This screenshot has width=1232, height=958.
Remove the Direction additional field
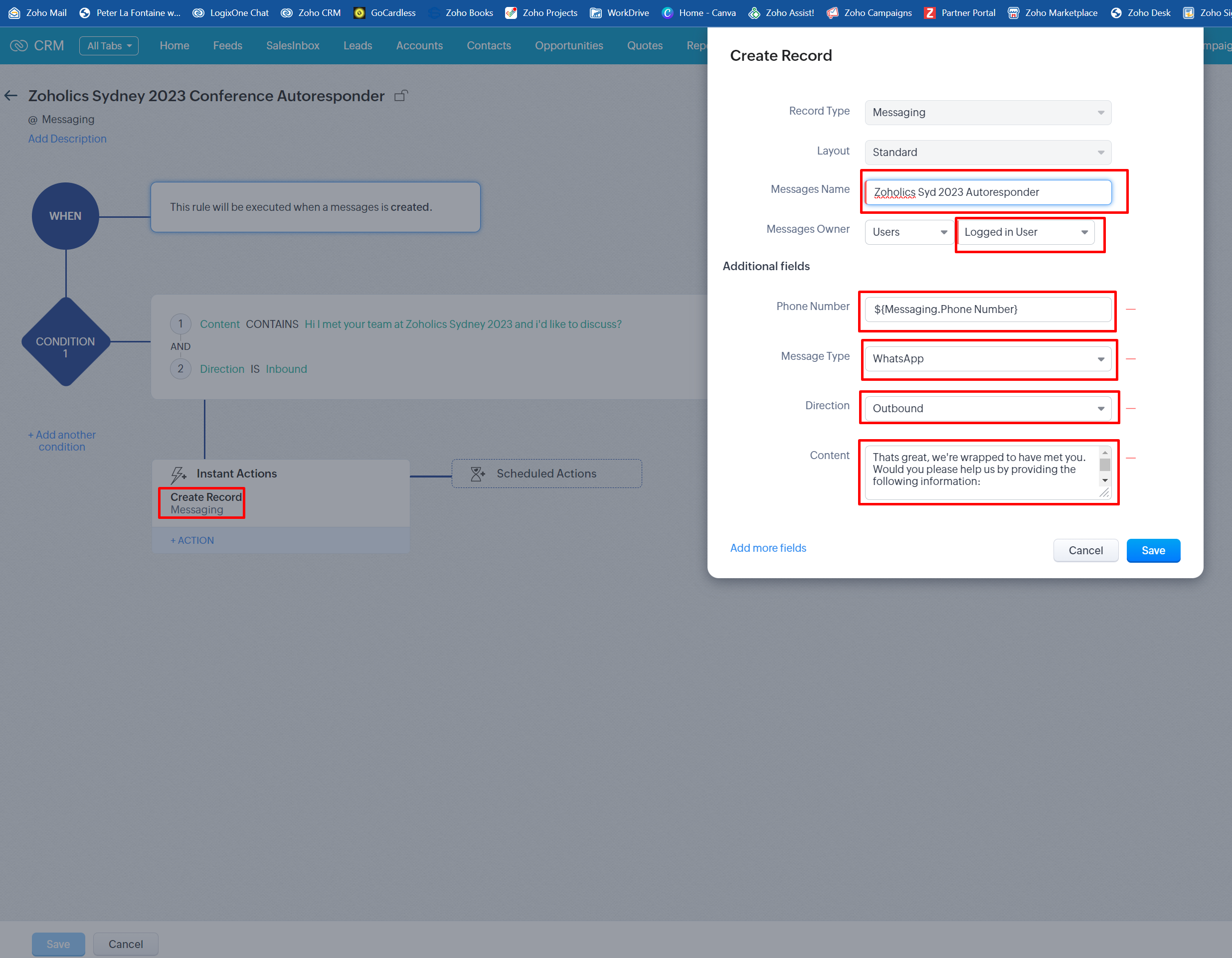point(1130,408)
